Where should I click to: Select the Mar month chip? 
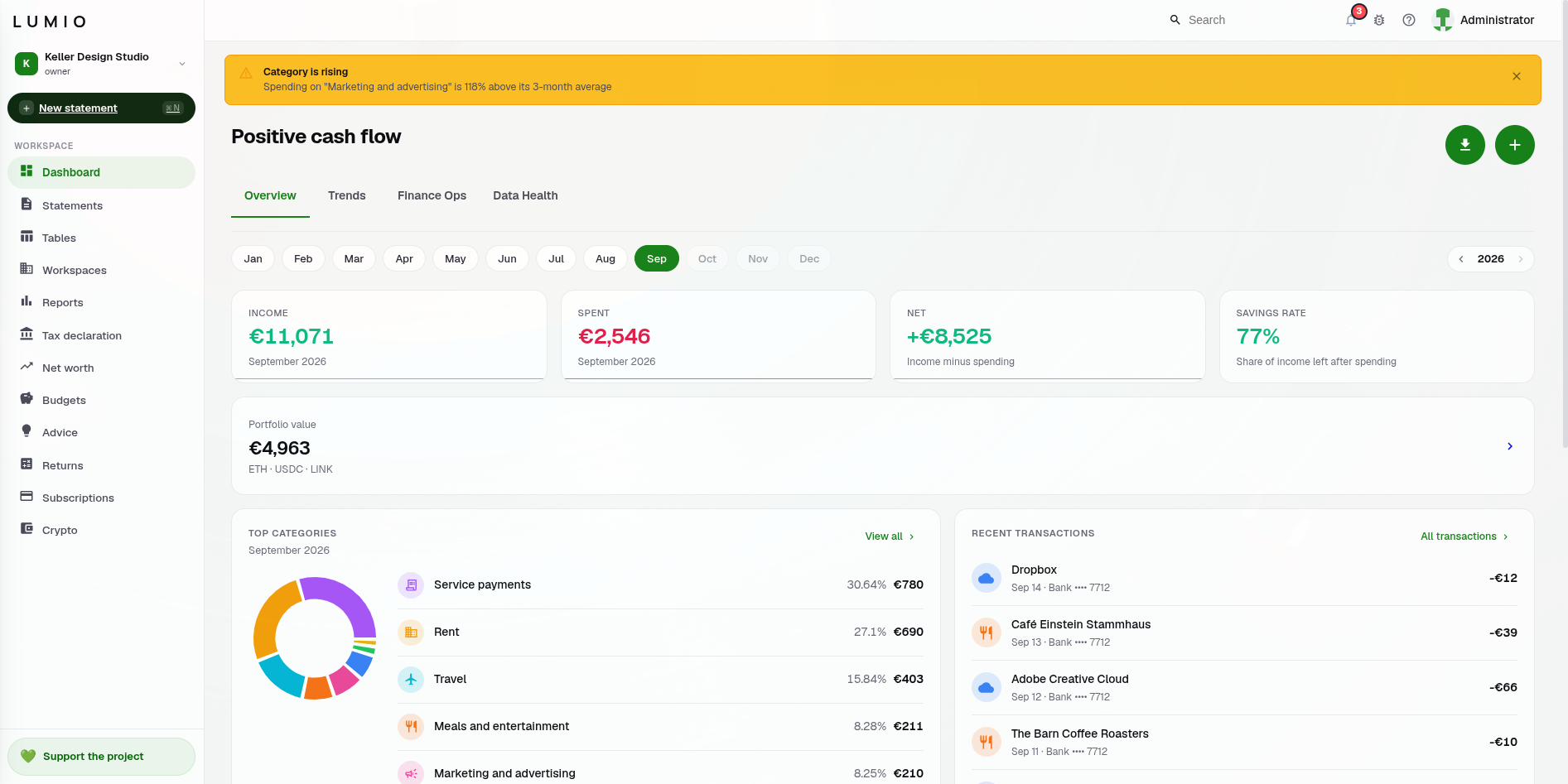tap(354, 258)
